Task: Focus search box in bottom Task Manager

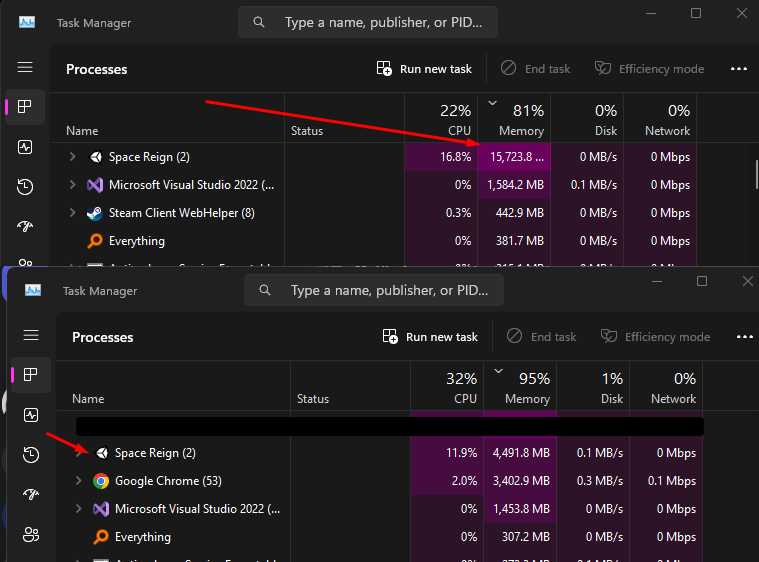Action: (374, 290)
